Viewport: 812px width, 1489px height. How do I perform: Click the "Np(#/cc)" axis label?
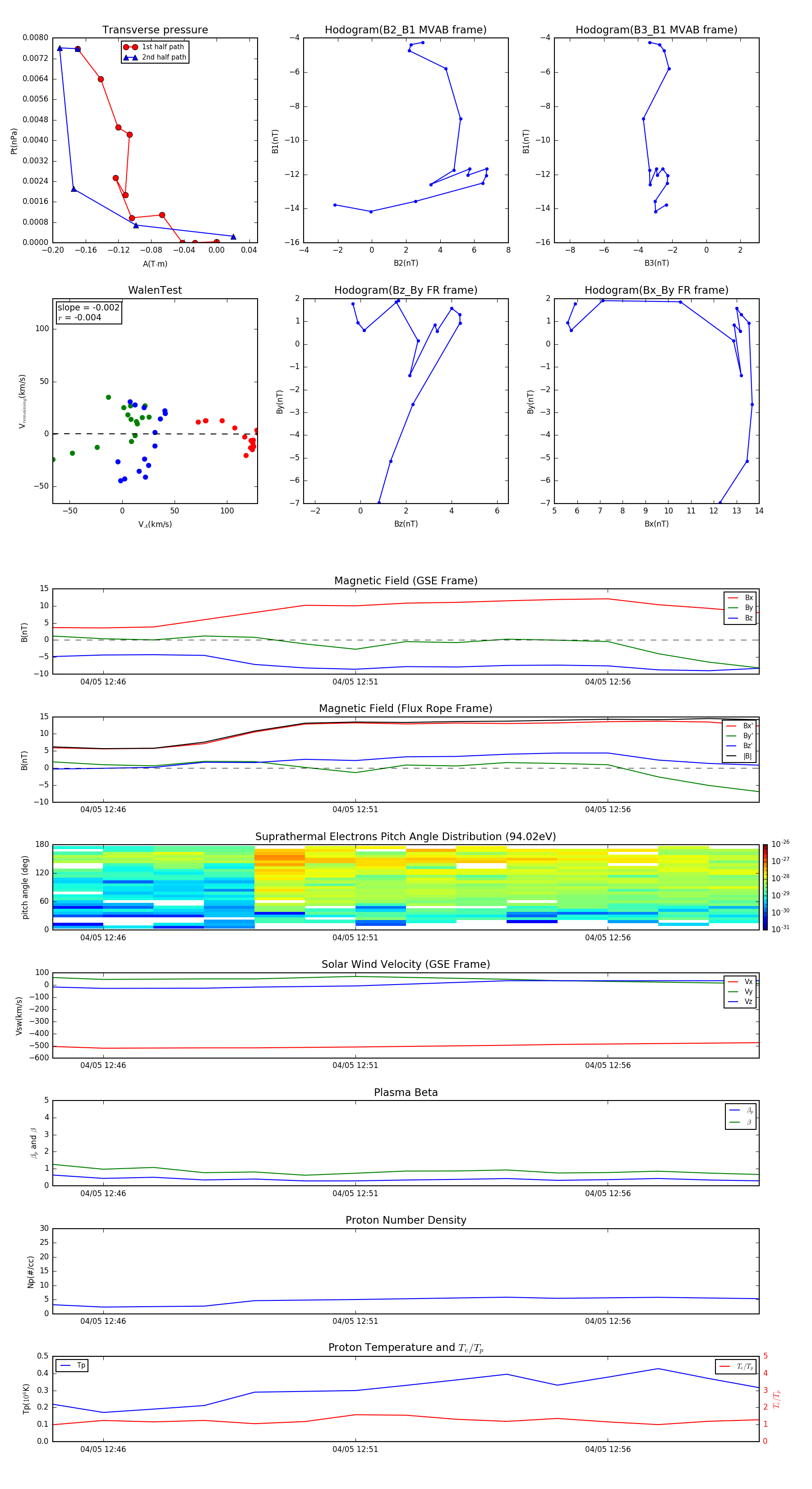tap(31, 1272)
